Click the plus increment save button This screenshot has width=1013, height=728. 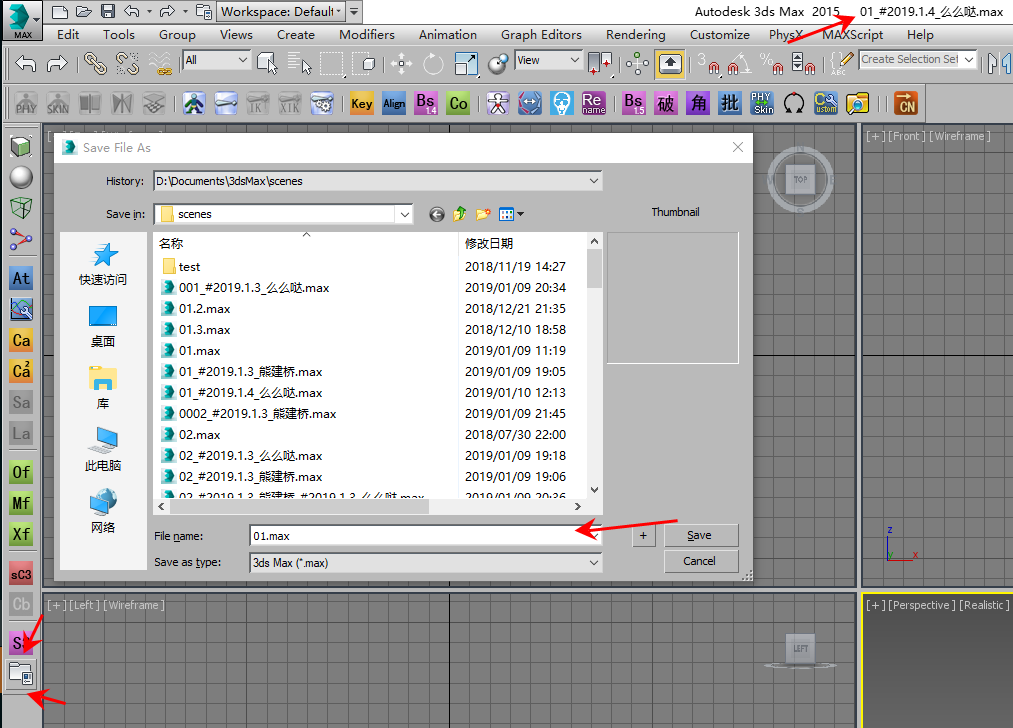(643, 536)
